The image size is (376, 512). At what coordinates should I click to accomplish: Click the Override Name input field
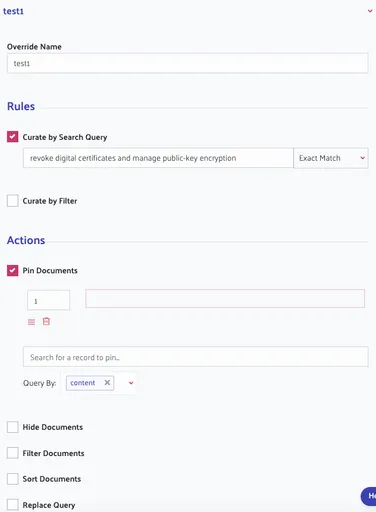(x=188, y=63)
